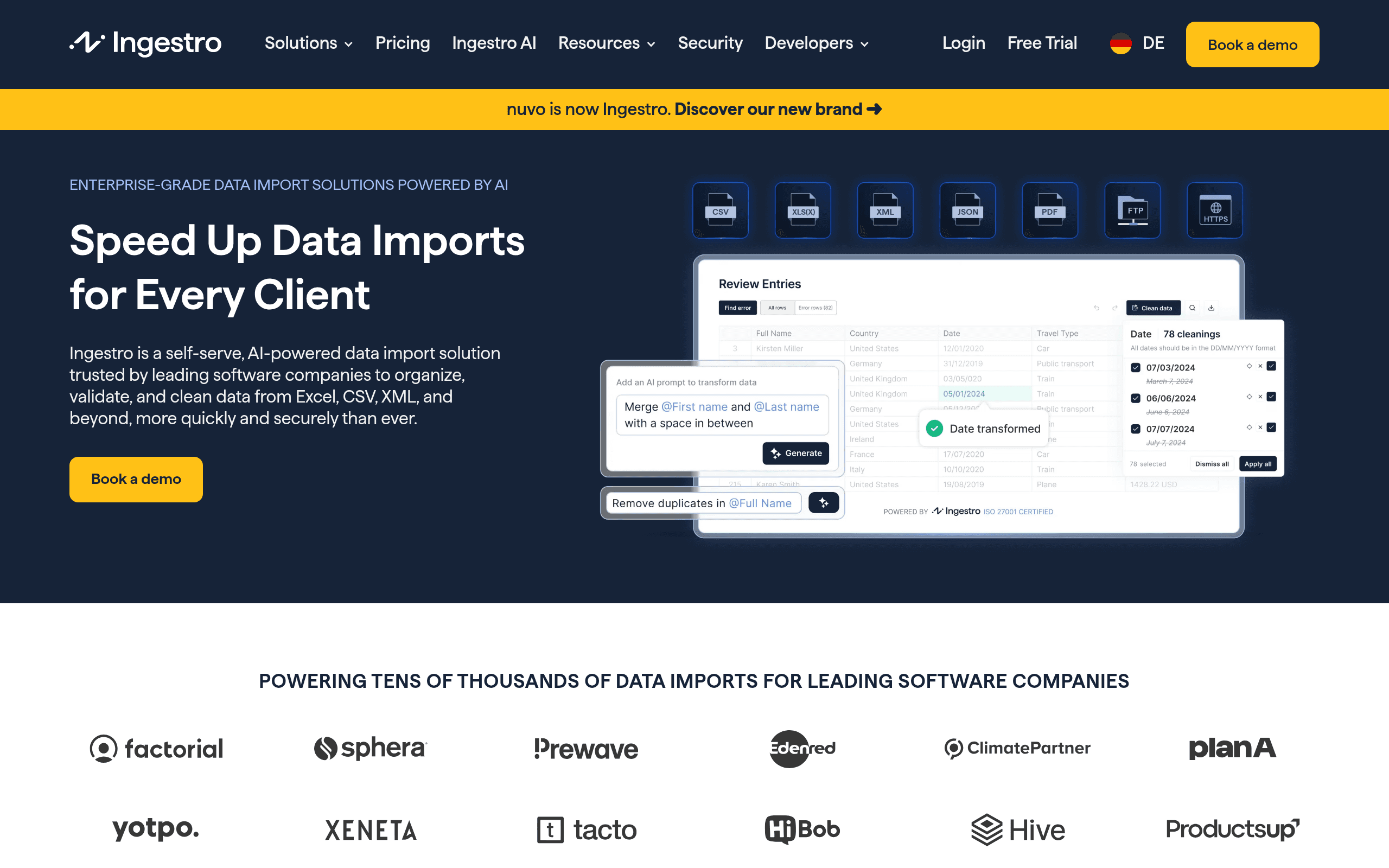The width and height of the screenshot is (1389, 868).
Task: Select the CSV file format icon
Action: click(x=721, y=210)
